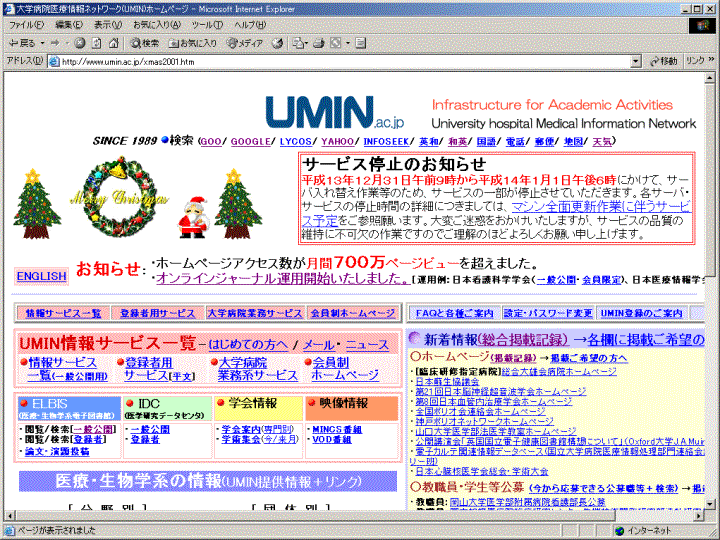Open the Back button history dropdown arrow
This screenshot has height=540, width=720.
tap(42, 43)
